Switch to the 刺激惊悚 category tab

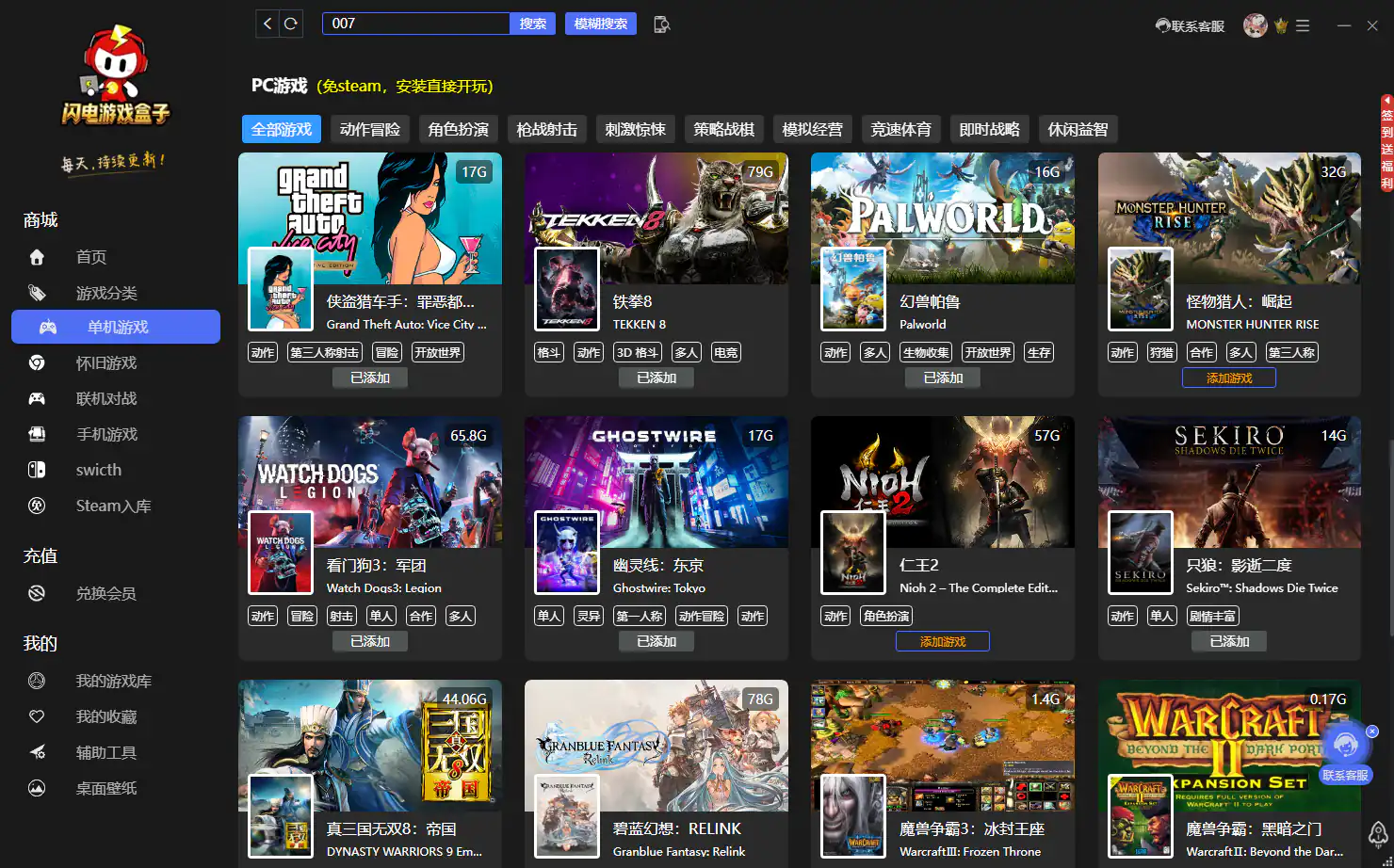tap(636, 129)
